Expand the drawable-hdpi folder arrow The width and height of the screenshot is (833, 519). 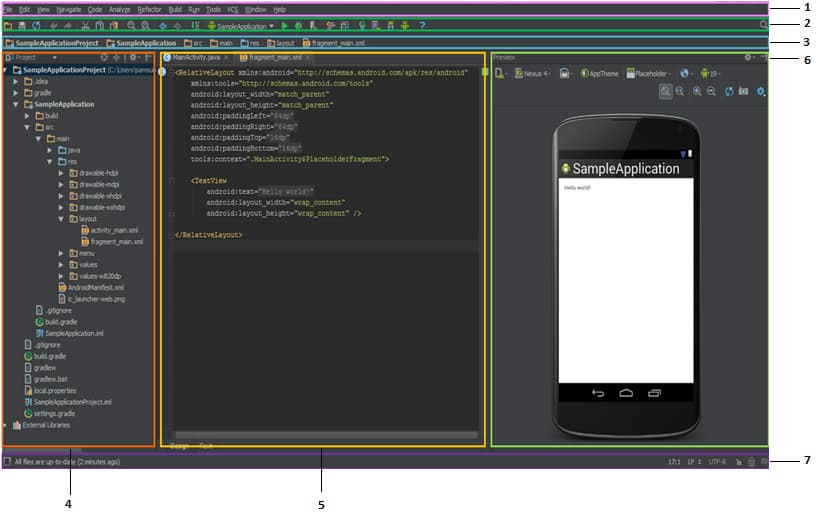coord(61,173)
